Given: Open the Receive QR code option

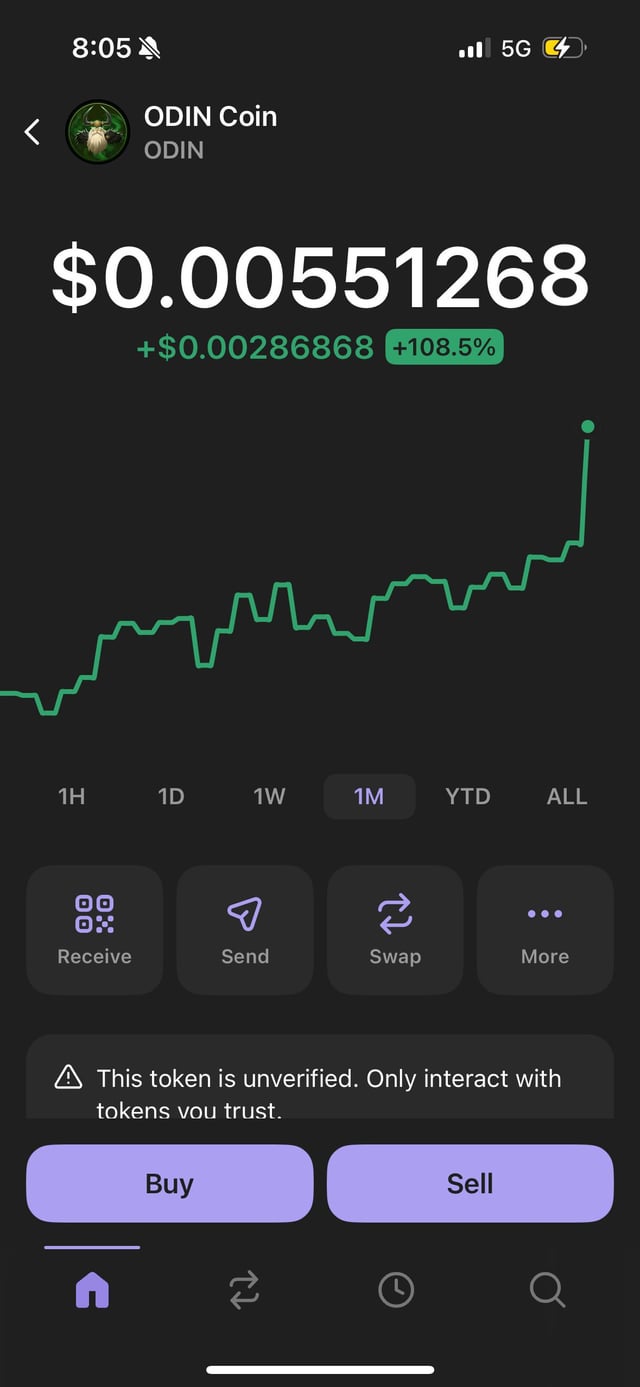Looking at the screenshot, I should pos(94,929).
